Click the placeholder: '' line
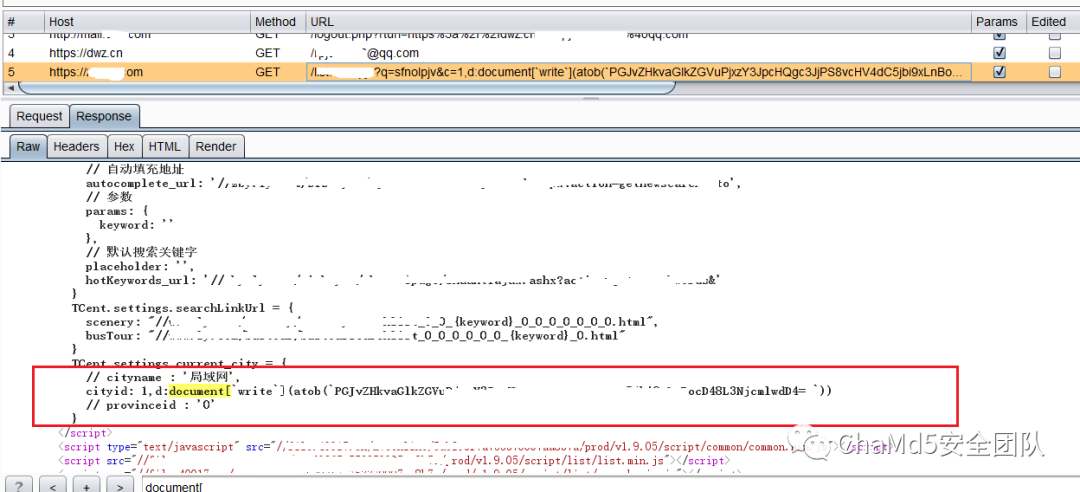This screenshot has height=492, width=1080. 141,266
